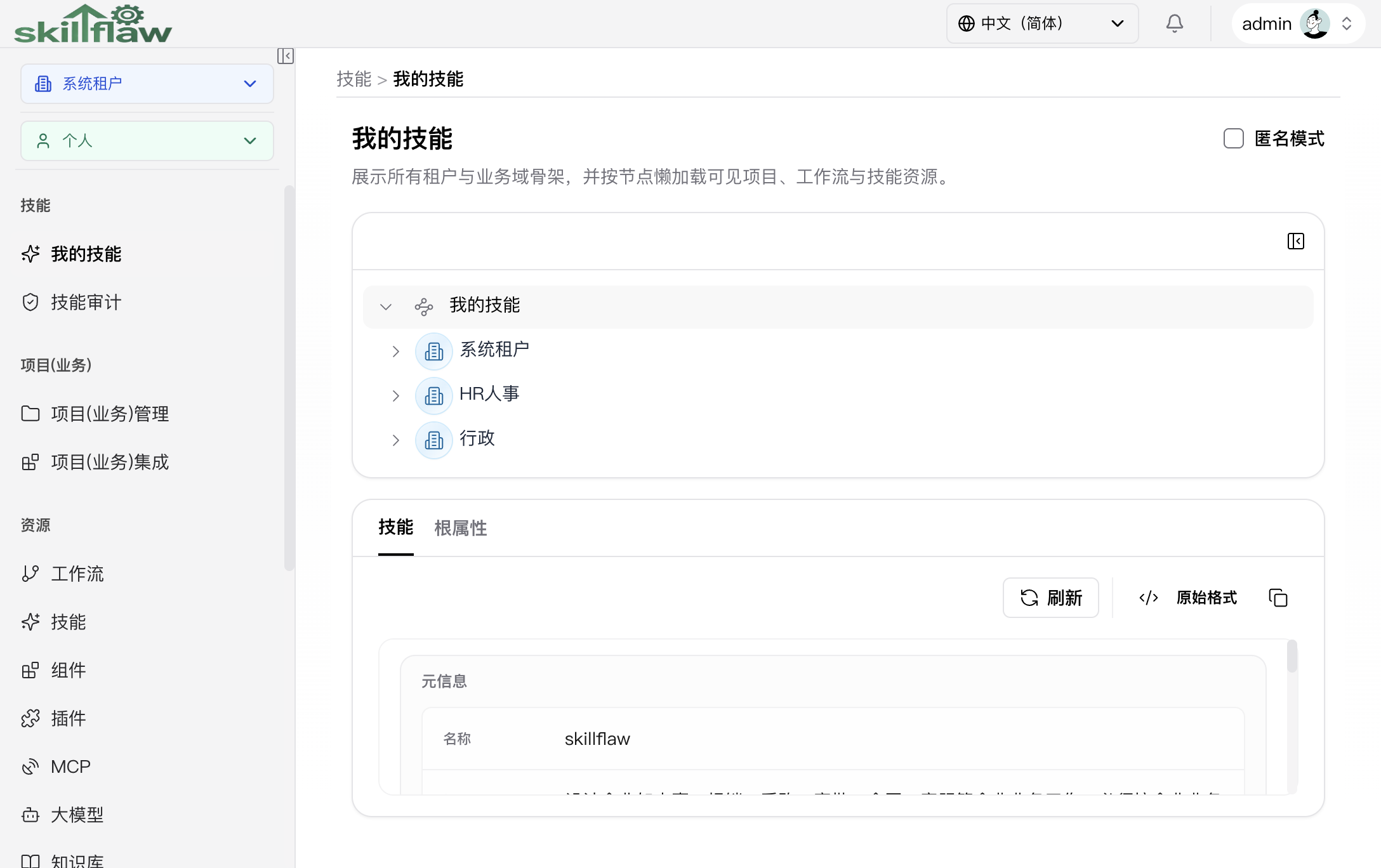Switch to the 技能 tab

click(395, 527)
